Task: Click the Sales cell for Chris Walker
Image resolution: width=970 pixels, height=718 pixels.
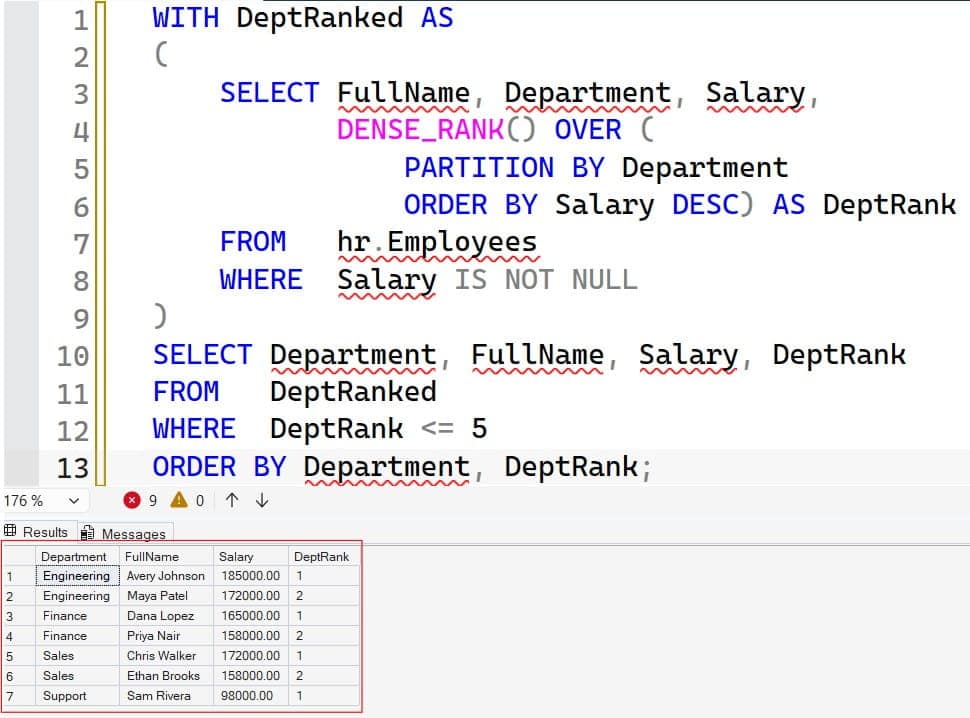Action: pos(77,656)
